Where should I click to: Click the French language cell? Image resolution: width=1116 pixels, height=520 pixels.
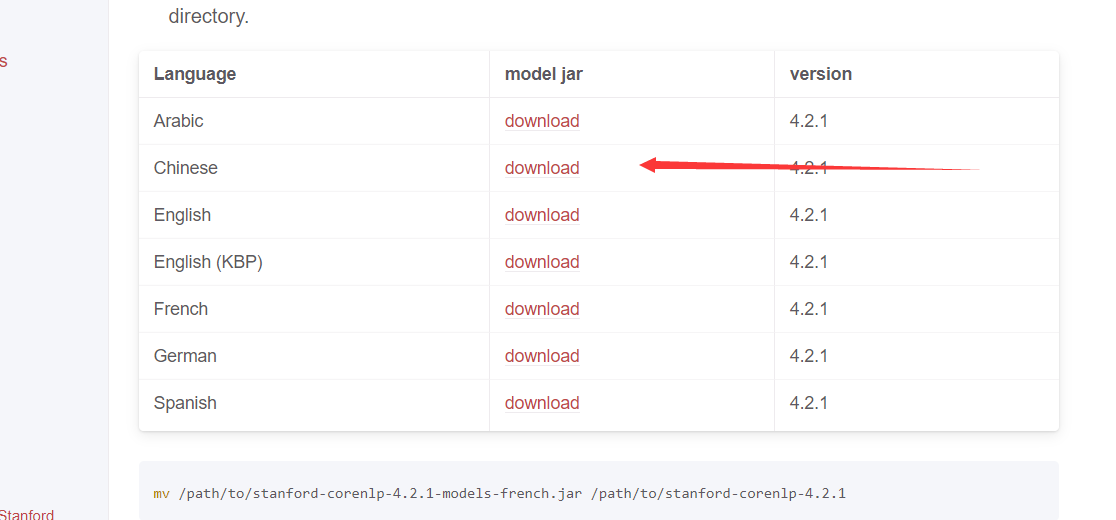click(181, 309)
